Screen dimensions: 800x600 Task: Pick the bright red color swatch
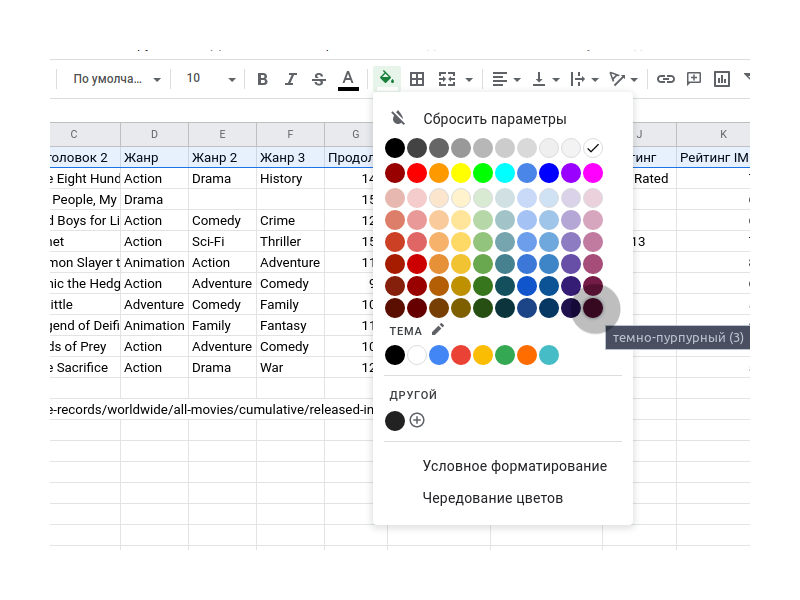tap(417, 173)
